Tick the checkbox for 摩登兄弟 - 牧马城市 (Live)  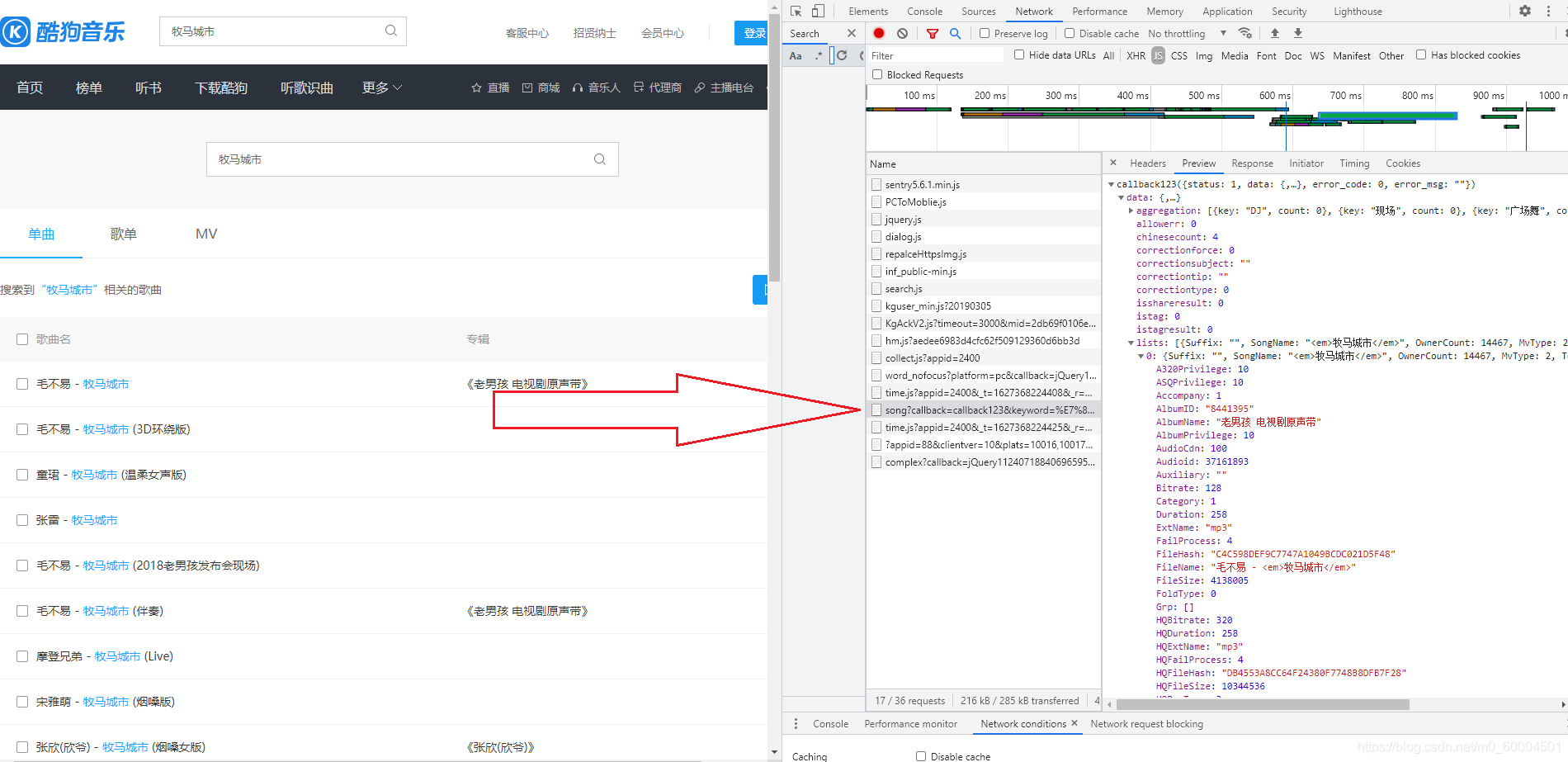22,656
